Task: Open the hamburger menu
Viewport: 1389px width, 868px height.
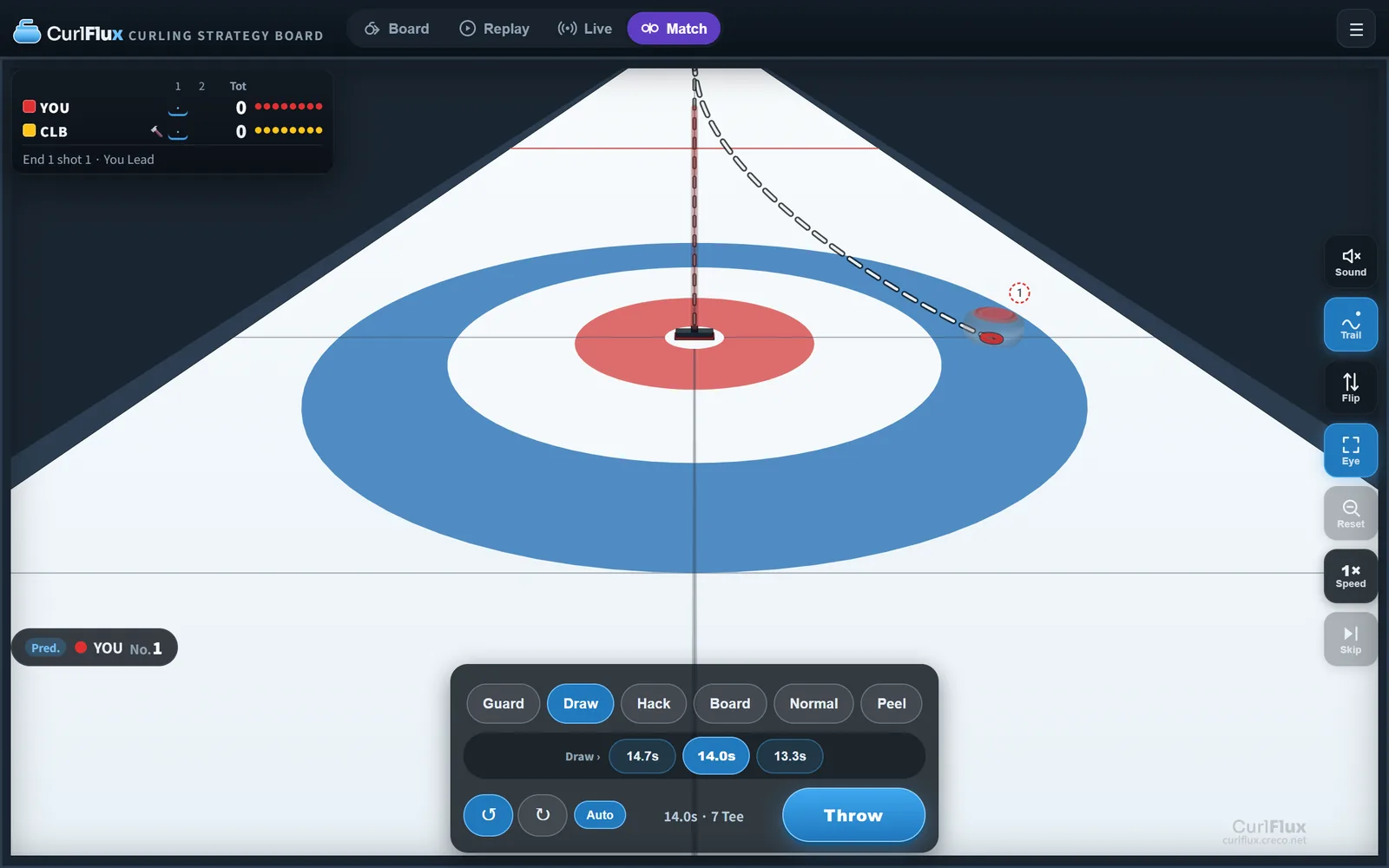Action: 1356,30
